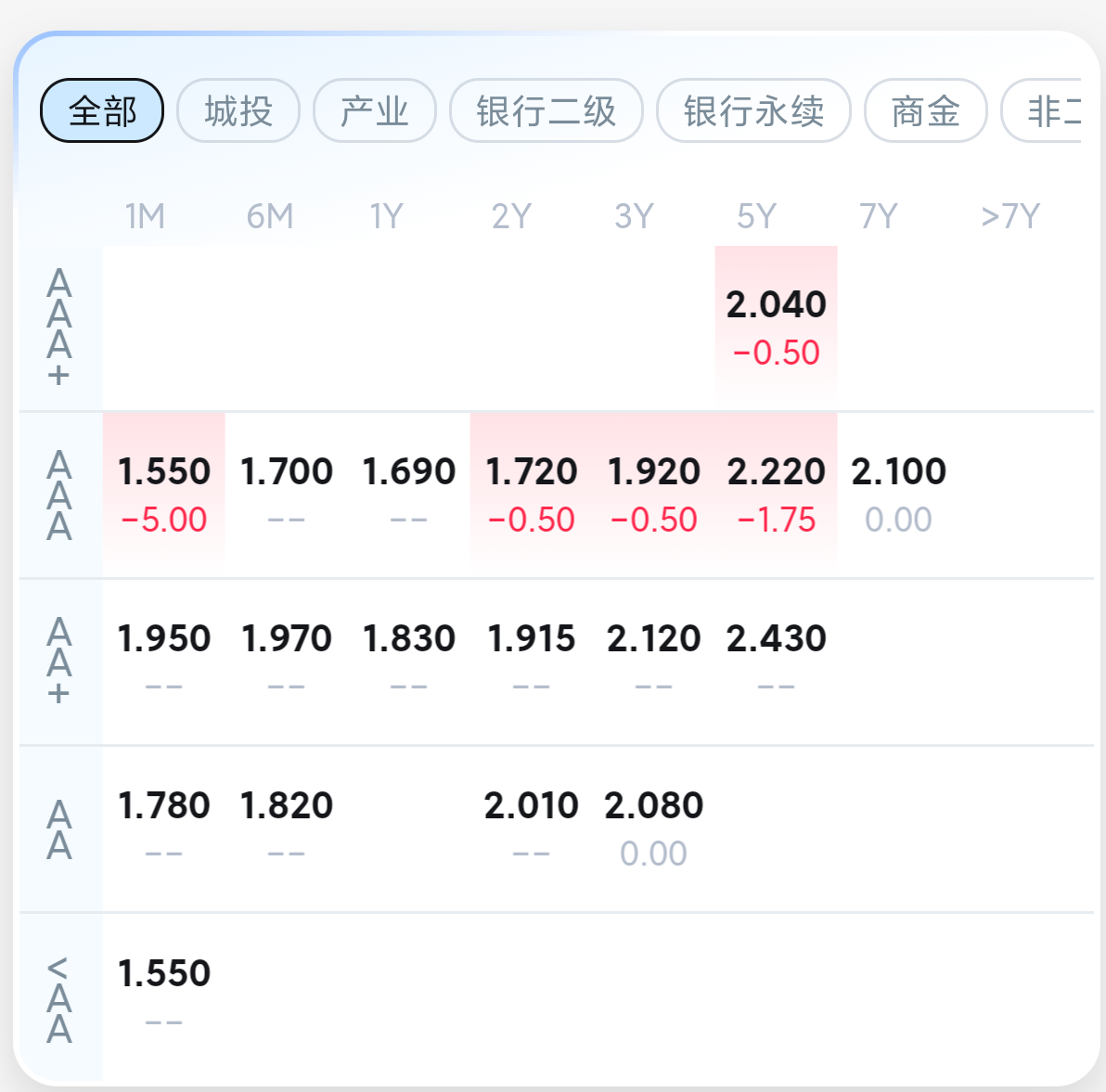Select the AA+ rating row label
This screenshot has height=1092, width=1106.
pyautogui.click(x=59, y=661)
